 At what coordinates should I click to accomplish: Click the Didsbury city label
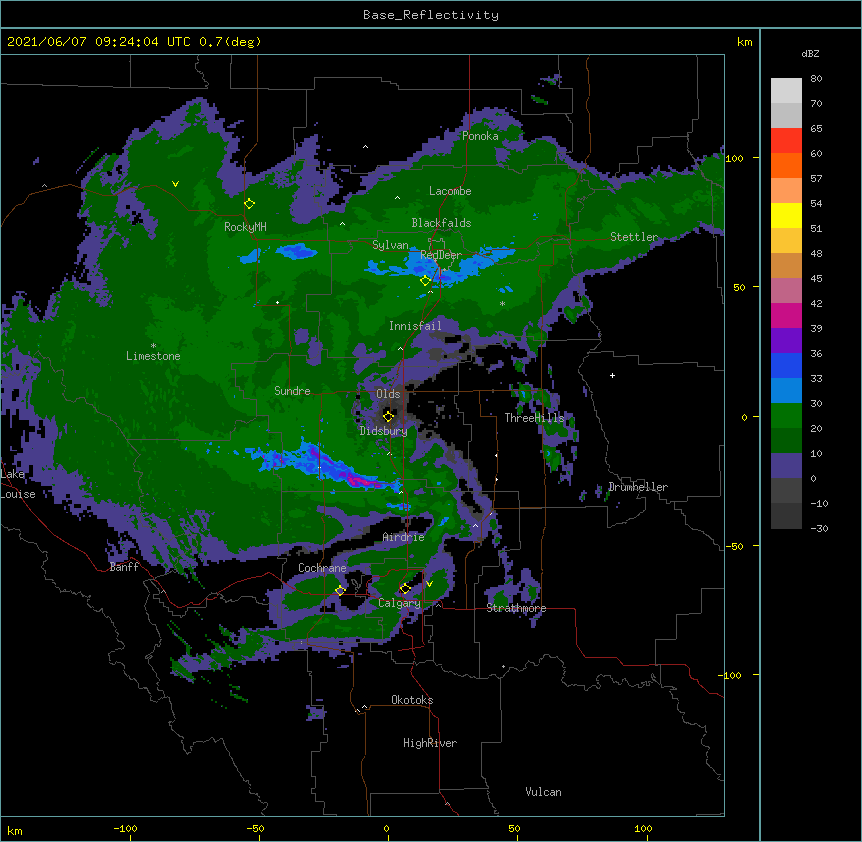pos(383,431)
